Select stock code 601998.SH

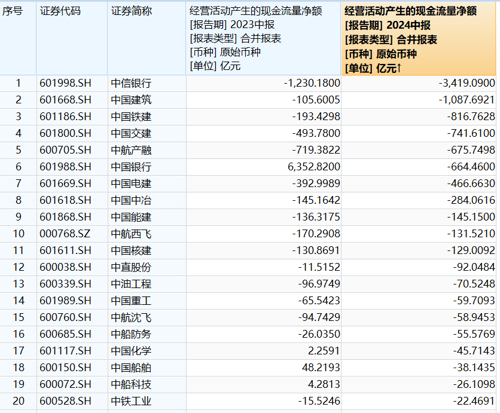point(65,83)
